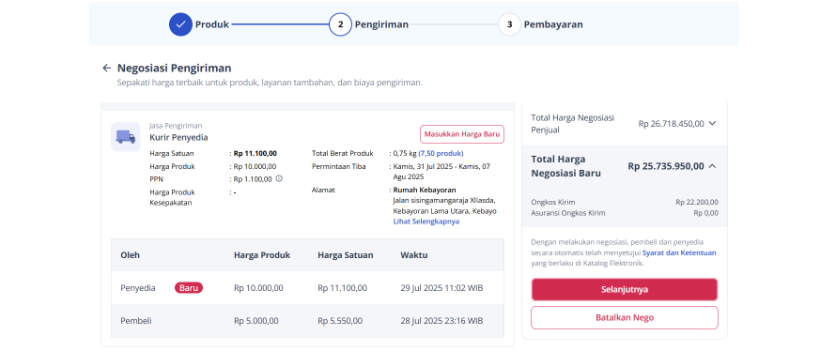Click the Selanjutnya button
Screen dimensions: 819x363
click(x=625, y=289)
